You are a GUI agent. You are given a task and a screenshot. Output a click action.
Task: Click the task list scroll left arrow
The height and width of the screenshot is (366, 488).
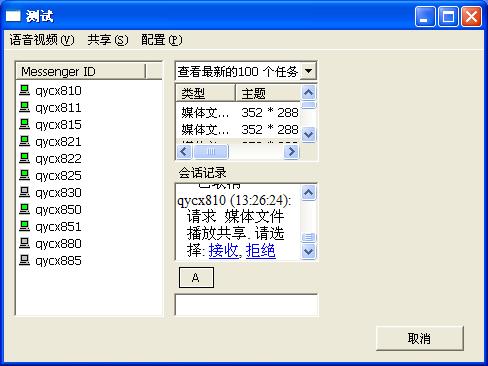184,152
